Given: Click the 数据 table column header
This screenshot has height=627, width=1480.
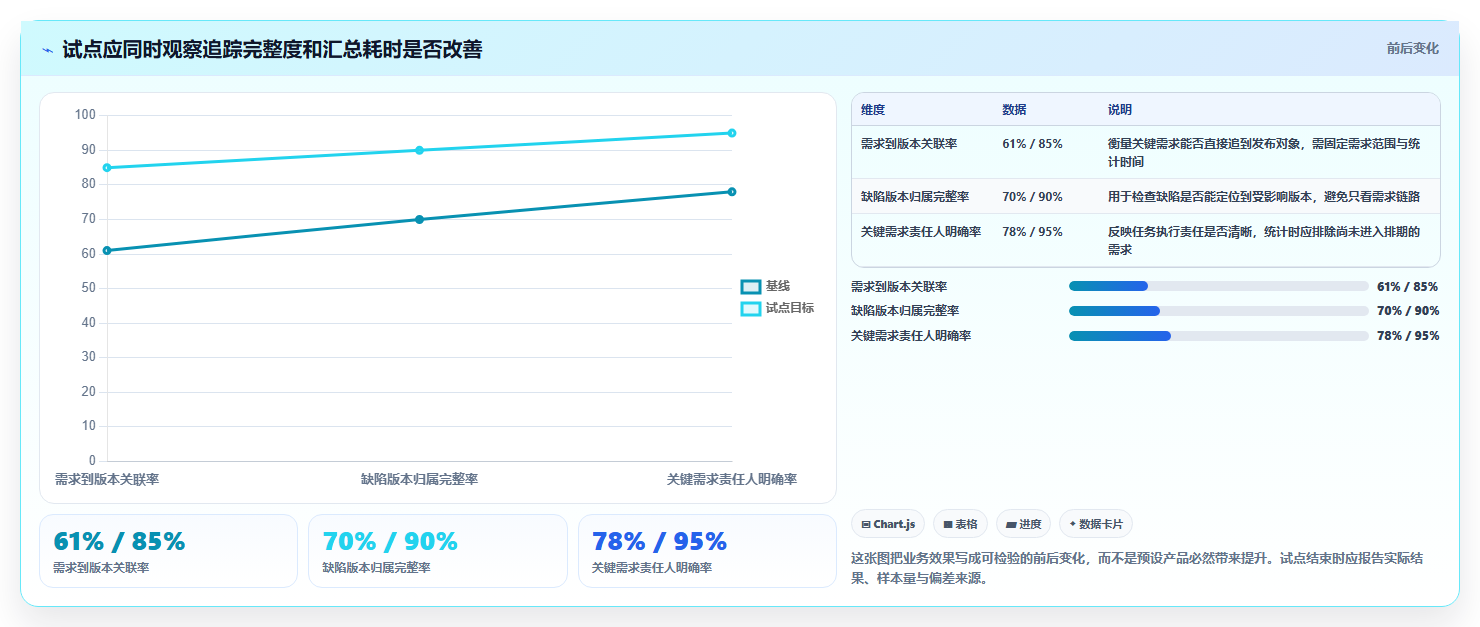Looking at the screenshot, I should click(1014, 110).
